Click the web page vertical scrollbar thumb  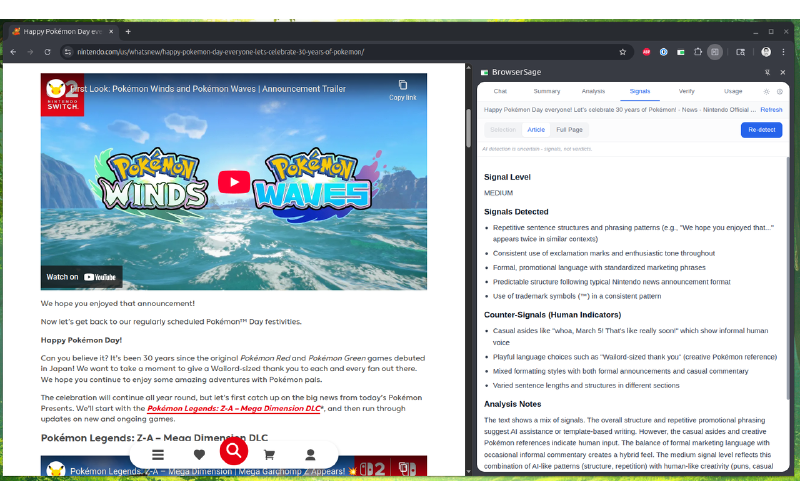pos(468,128)
